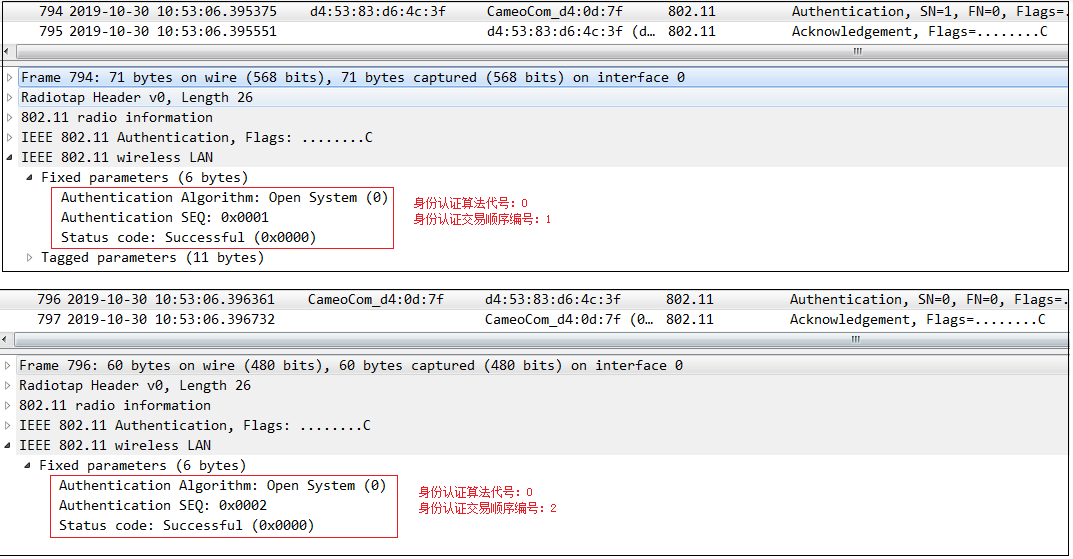The image size is (1073, 559).
Task: Expand Tagged parameters (11 bytes) node
Action: [29, 258]
